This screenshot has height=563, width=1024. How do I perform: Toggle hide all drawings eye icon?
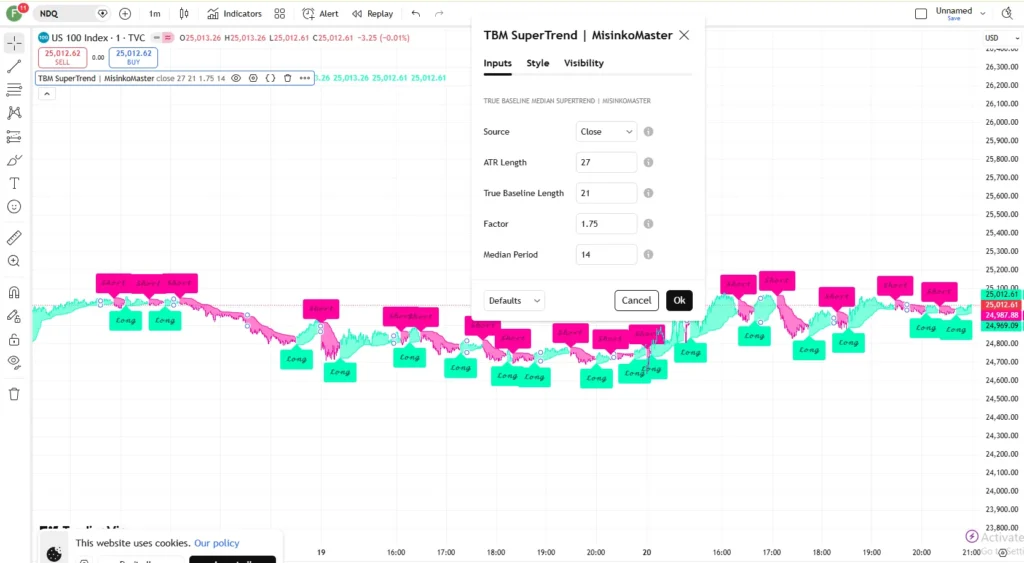[14, 362]
